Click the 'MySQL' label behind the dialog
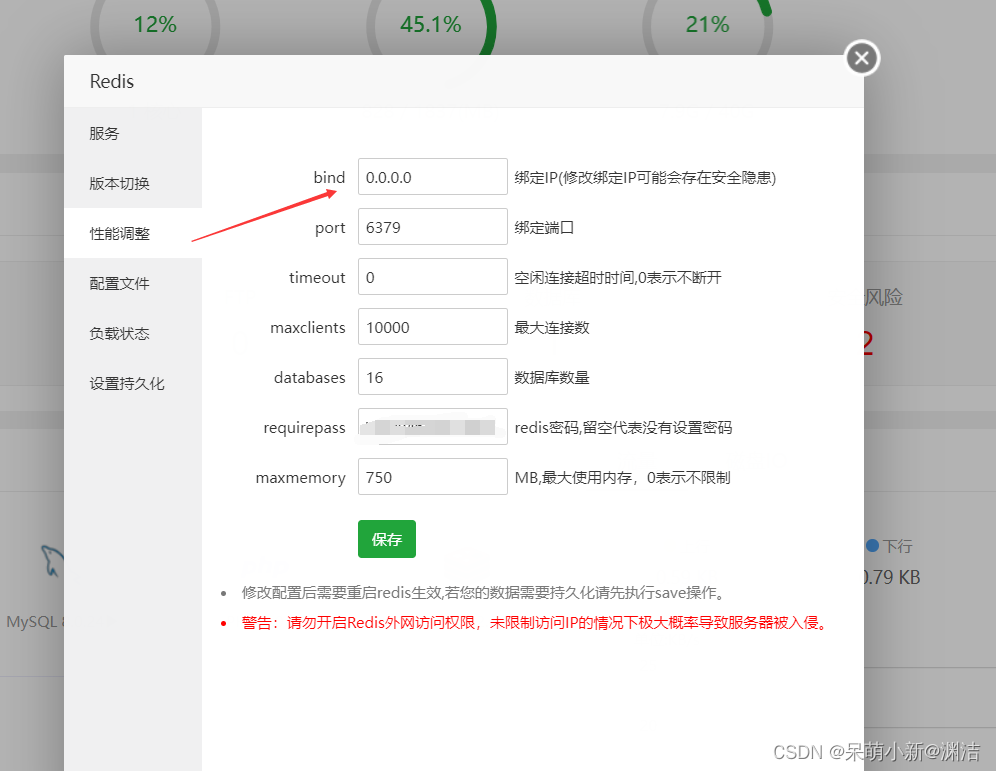 tap(32, 622)
